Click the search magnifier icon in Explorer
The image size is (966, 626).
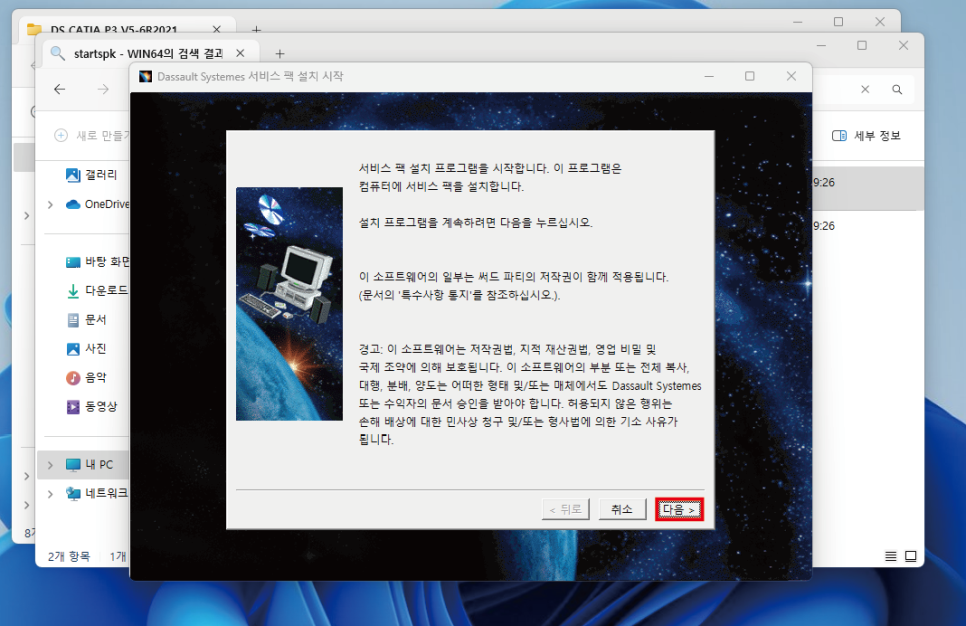coord(897,89)
